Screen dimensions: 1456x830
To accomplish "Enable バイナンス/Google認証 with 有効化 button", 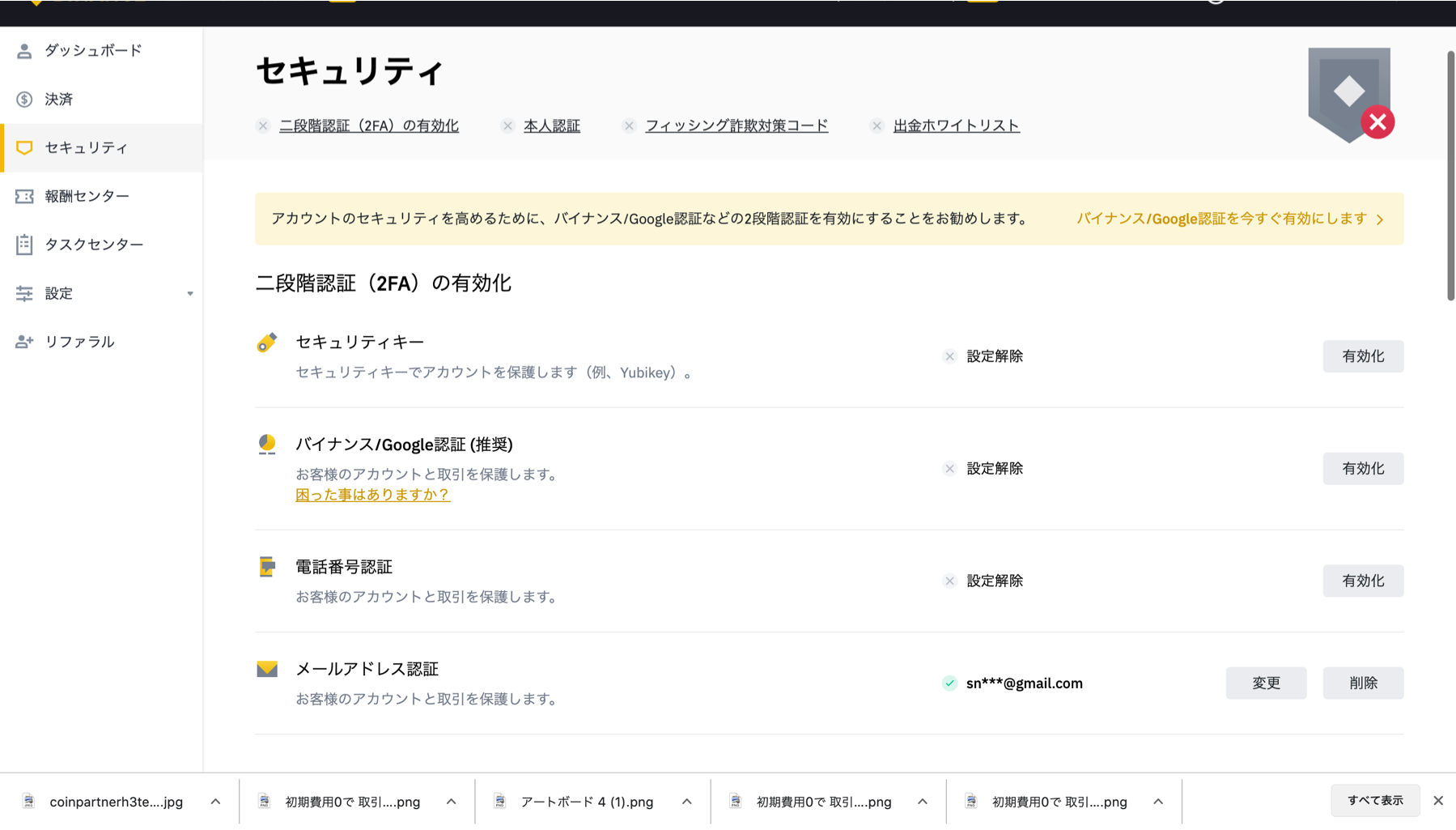I will pos(1363,469).
